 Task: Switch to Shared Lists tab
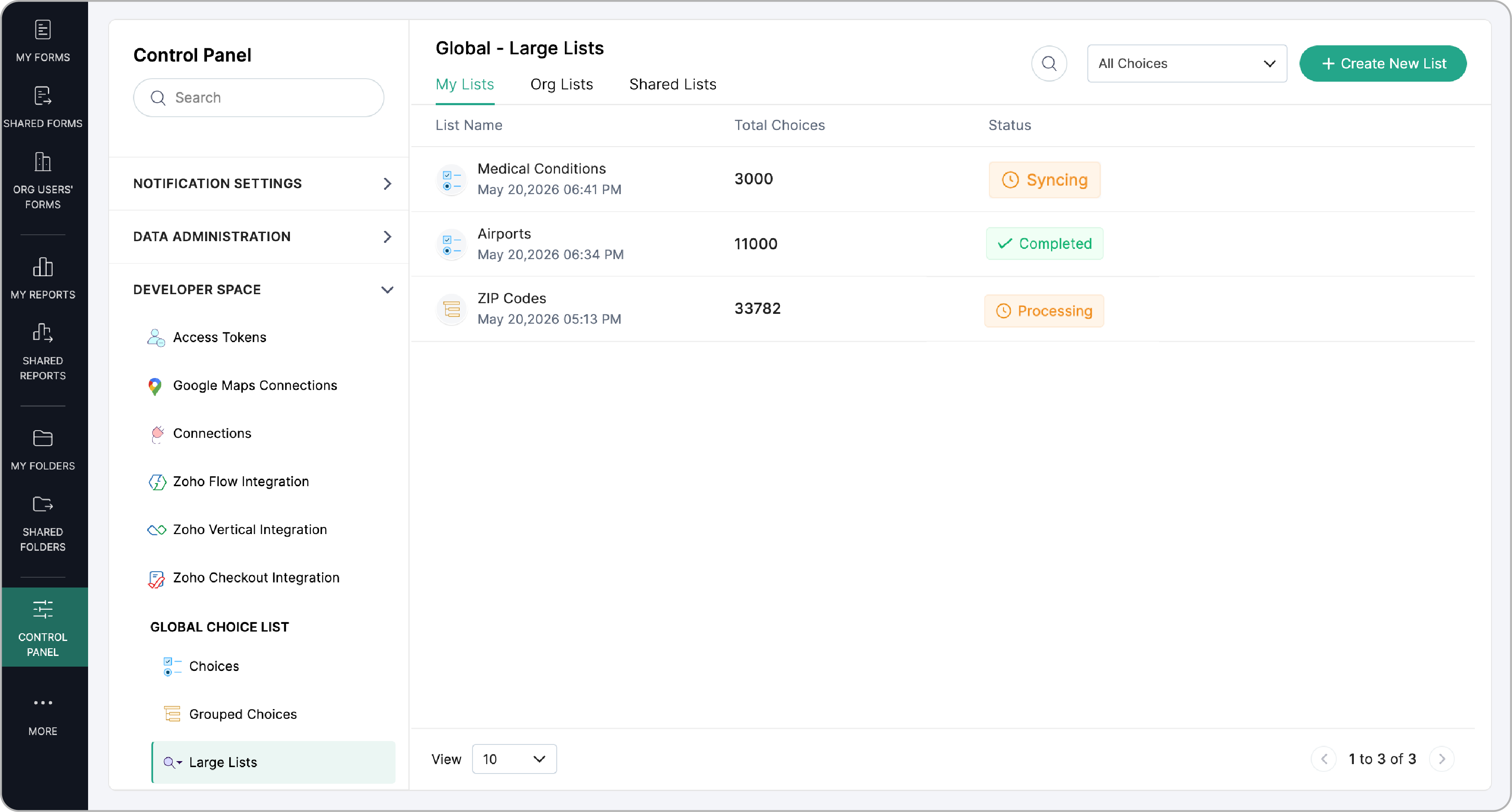click(673, 85)
